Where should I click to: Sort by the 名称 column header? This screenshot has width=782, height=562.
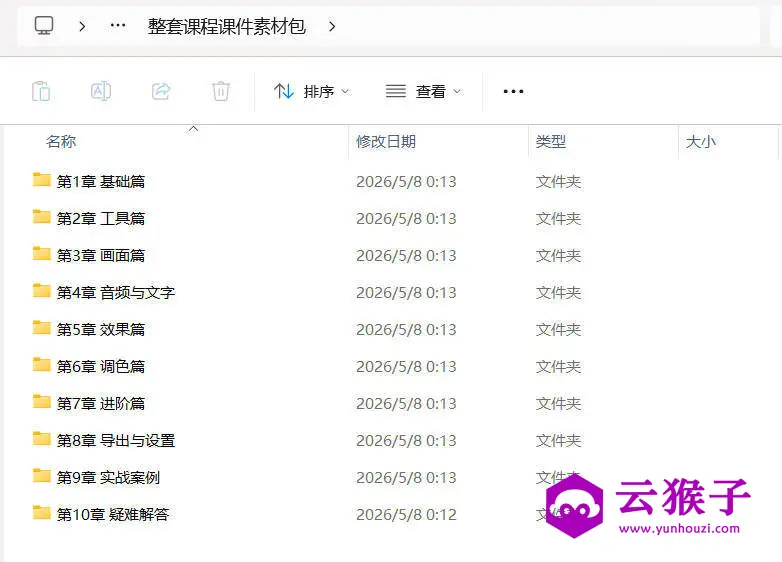pyautogui.click(x=61, y=142)
